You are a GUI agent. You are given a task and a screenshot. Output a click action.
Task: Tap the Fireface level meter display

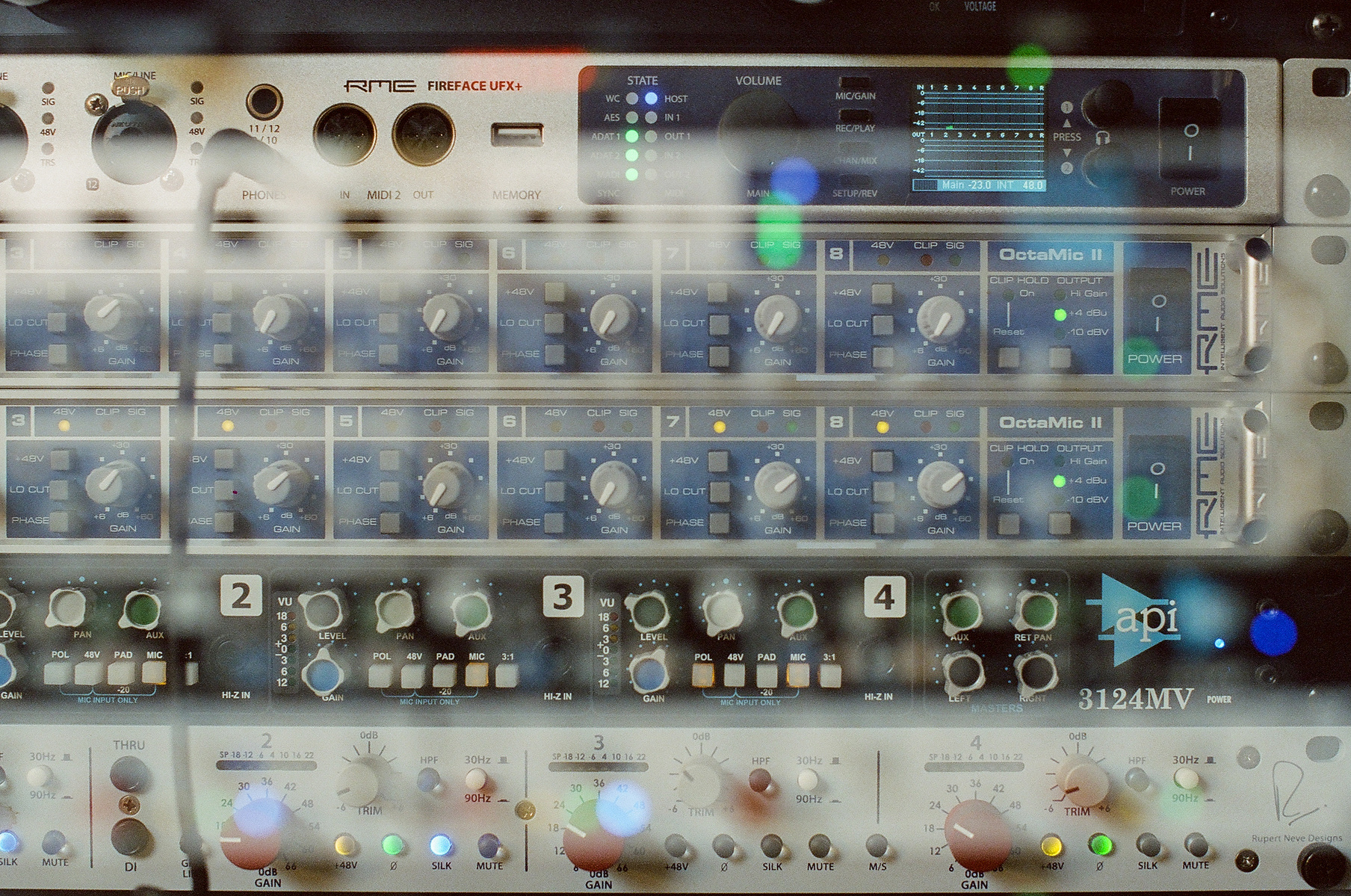979,138
